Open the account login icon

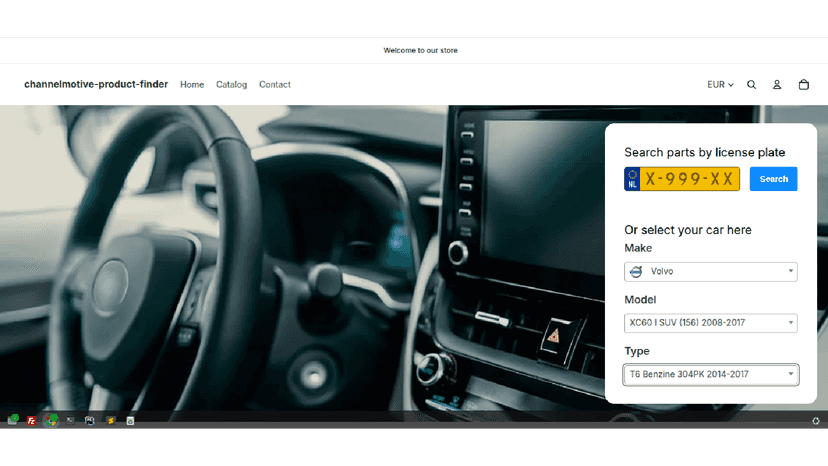777,85
